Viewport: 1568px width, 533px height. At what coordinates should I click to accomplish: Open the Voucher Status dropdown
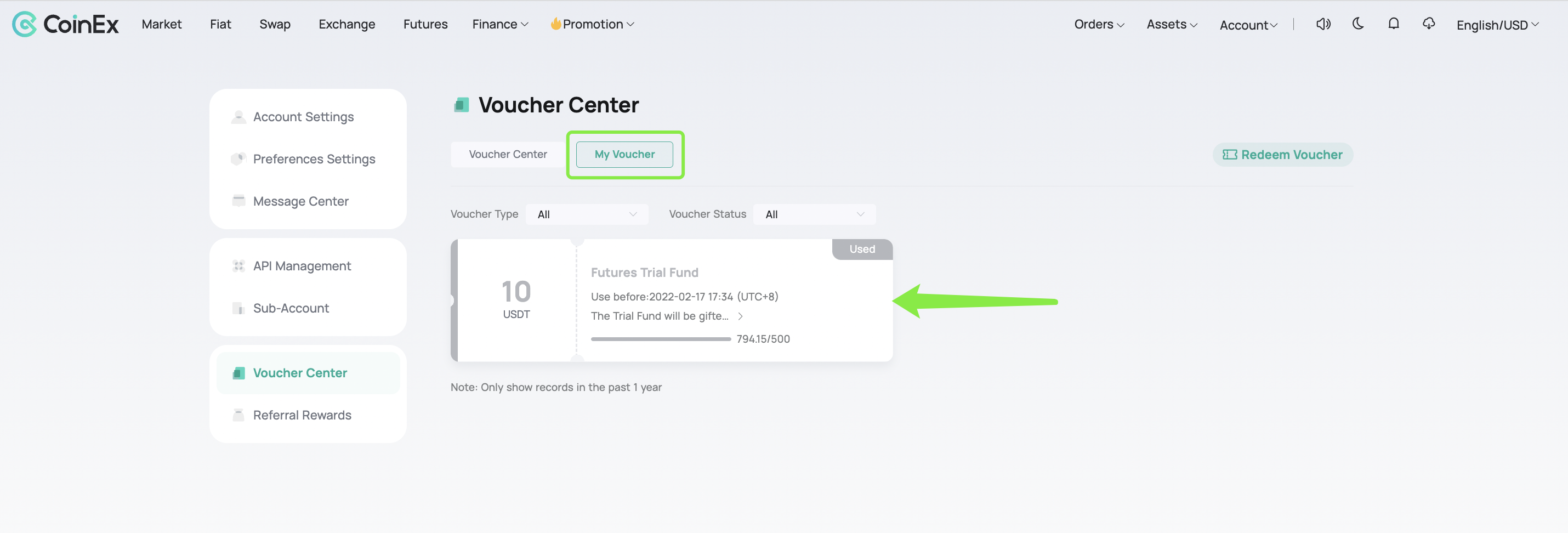tap(814, 214)
